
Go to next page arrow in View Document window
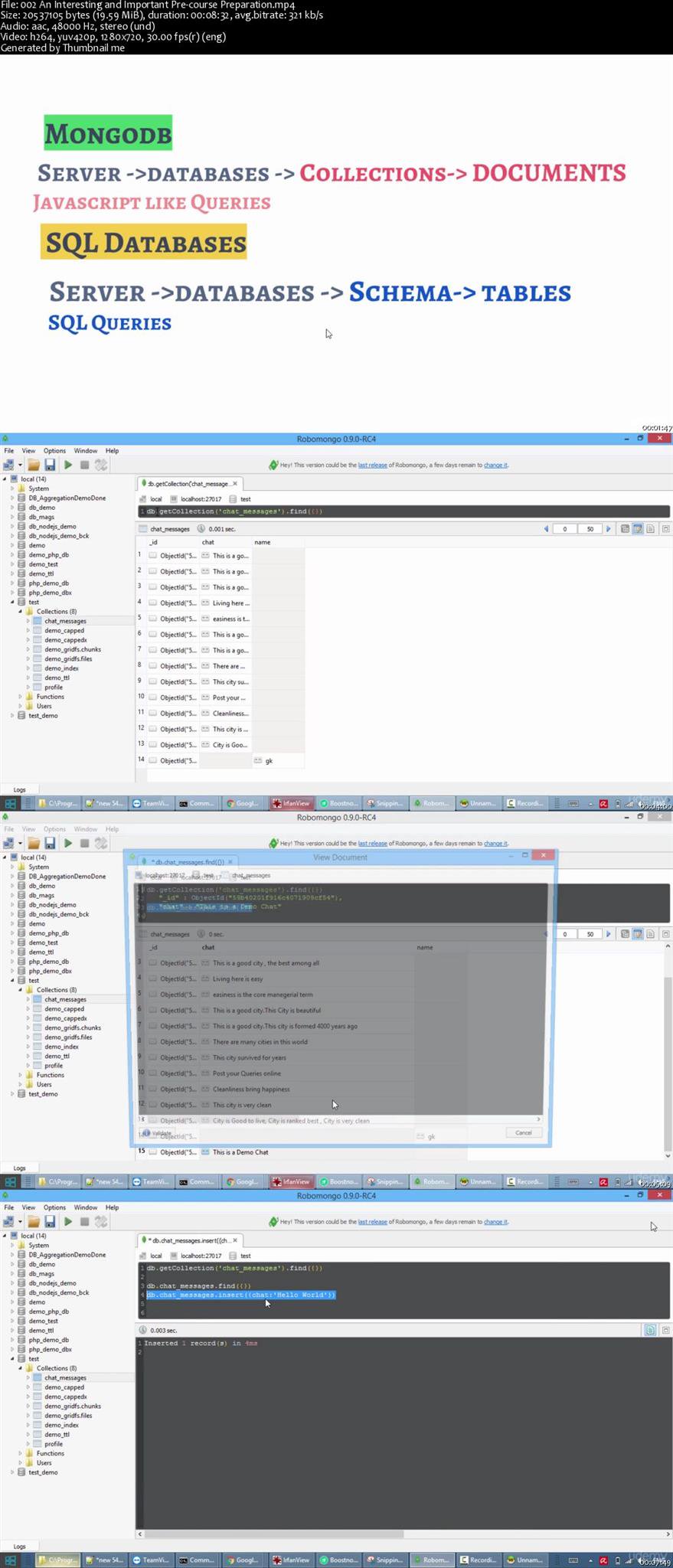609,934
